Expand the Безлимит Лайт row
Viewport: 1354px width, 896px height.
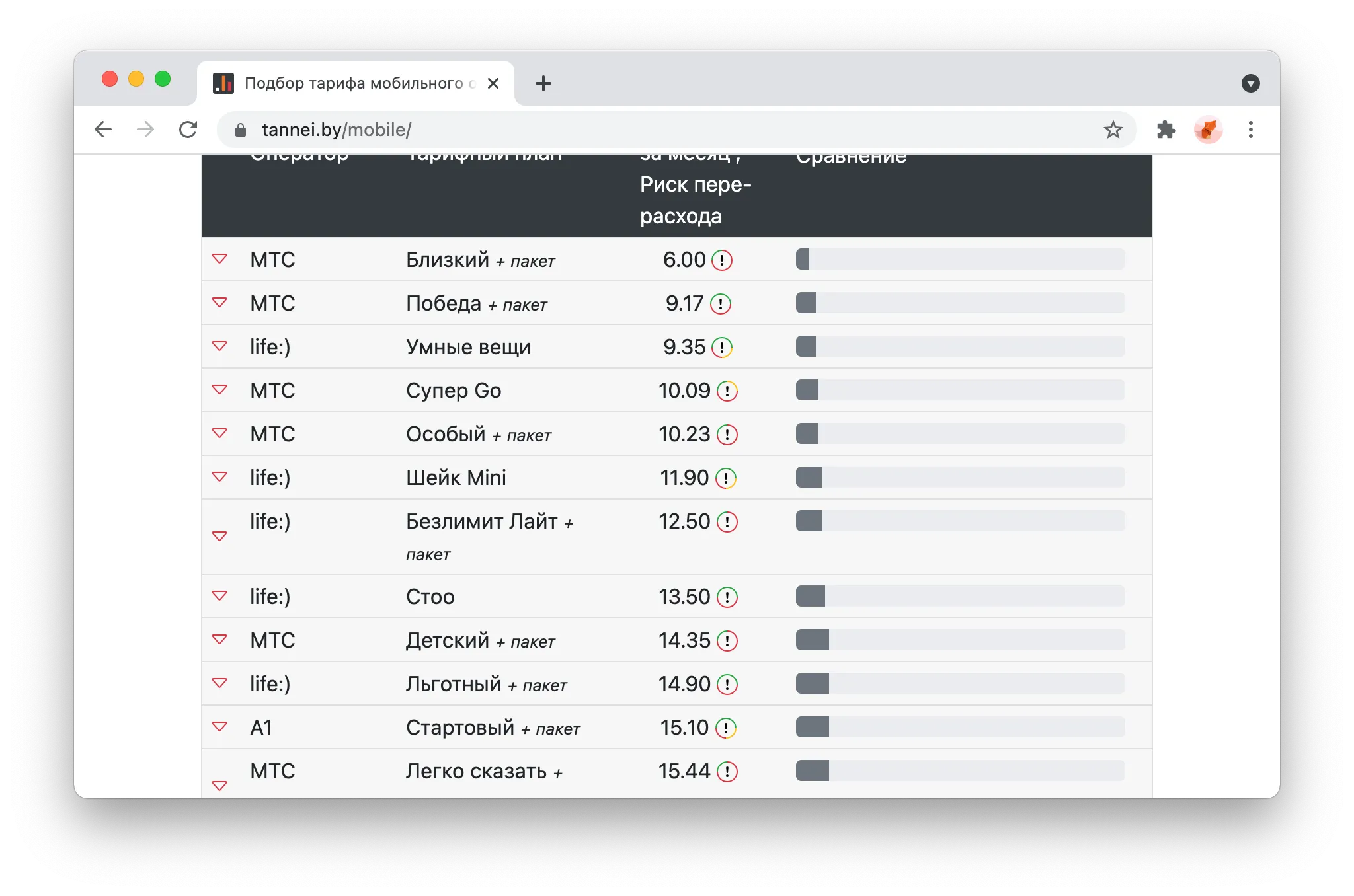[219, 536]
